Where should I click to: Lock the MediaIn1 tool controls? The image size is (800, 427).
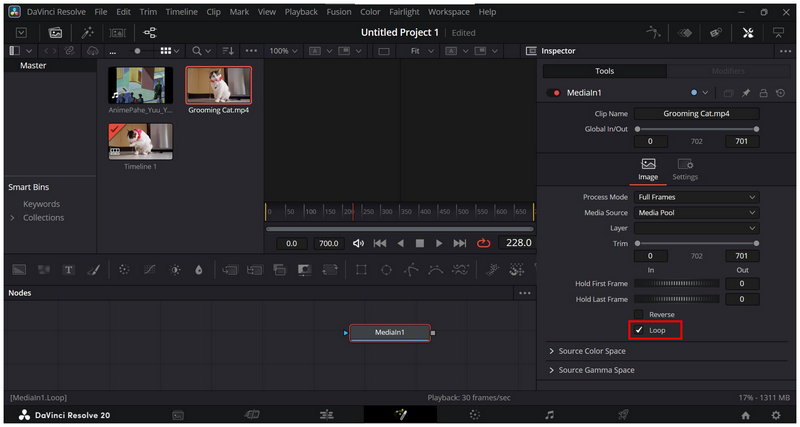[x=763, y=93]
